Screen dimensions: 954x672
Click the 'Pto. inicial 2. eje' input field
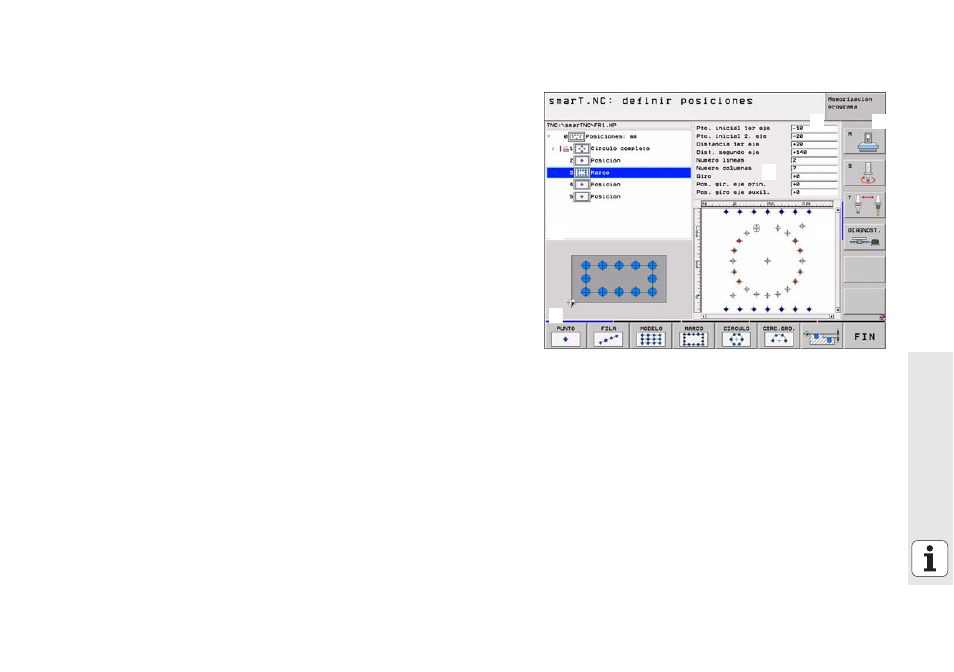point(814,136)
